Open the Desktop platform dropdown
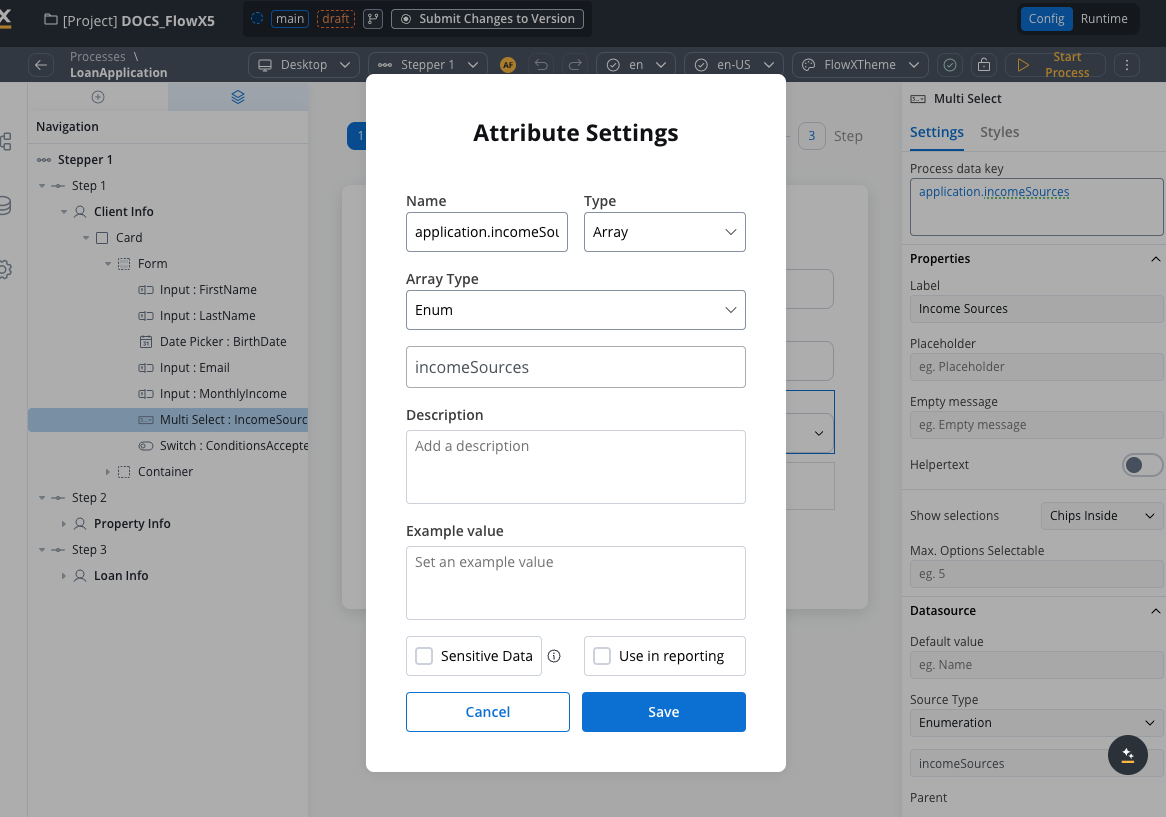This screenshot has width=1166, height=817. 303,65
